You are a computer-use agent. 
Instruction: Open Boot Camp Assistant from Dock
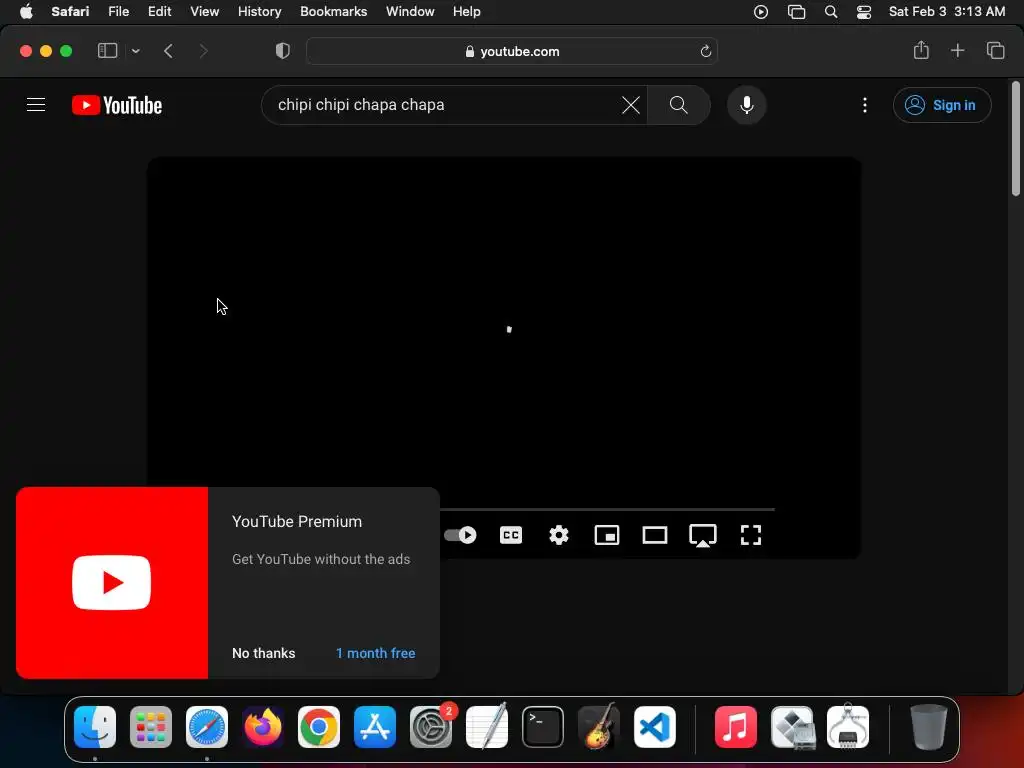coord(792,727)
